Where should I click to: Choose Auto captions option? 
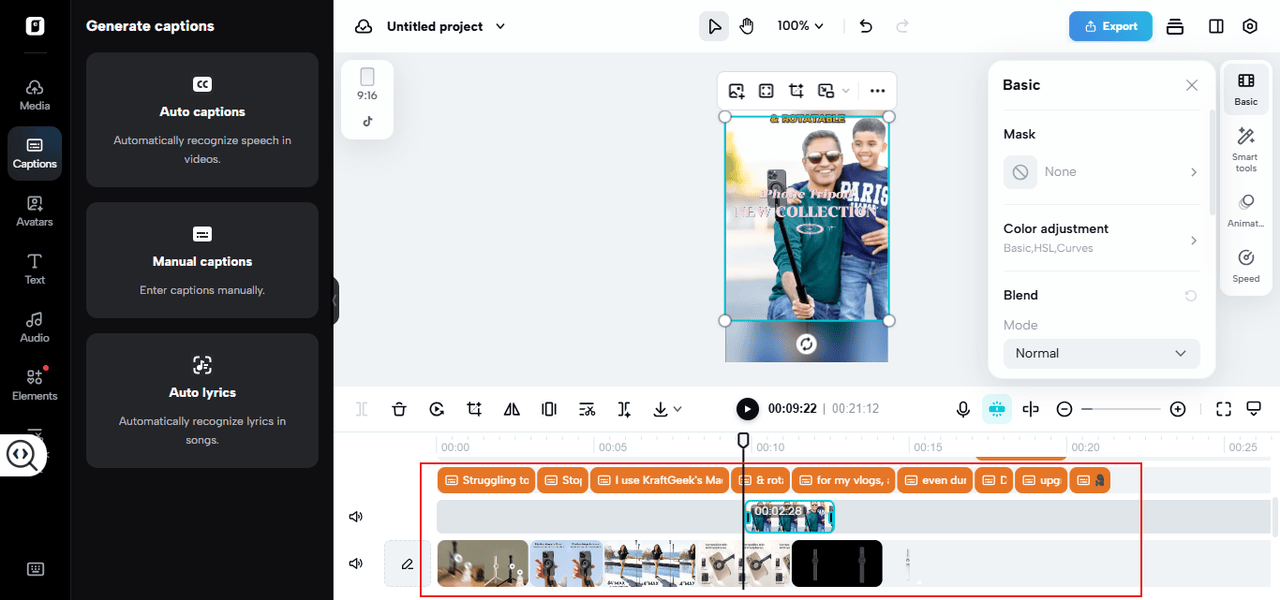(x=202, y=120)
